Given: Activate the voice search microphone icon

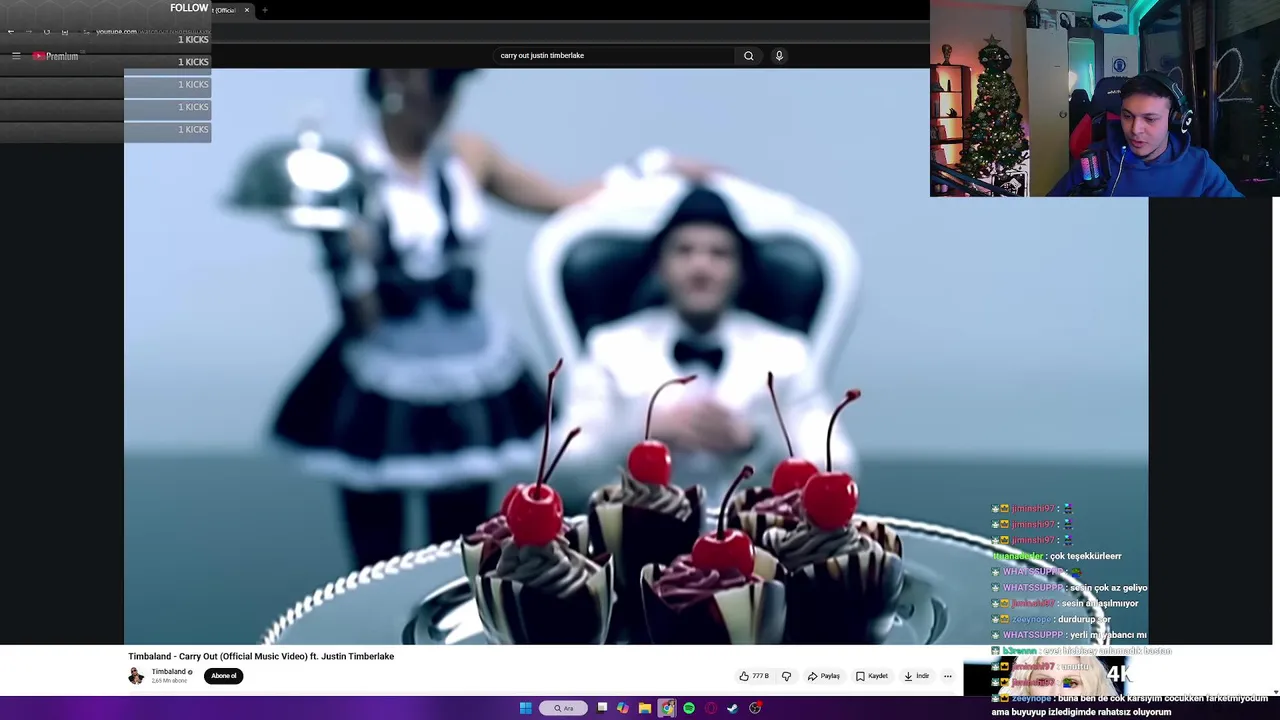Looking at the screenshot, I should pyautogui.click(x=779, y=56).
